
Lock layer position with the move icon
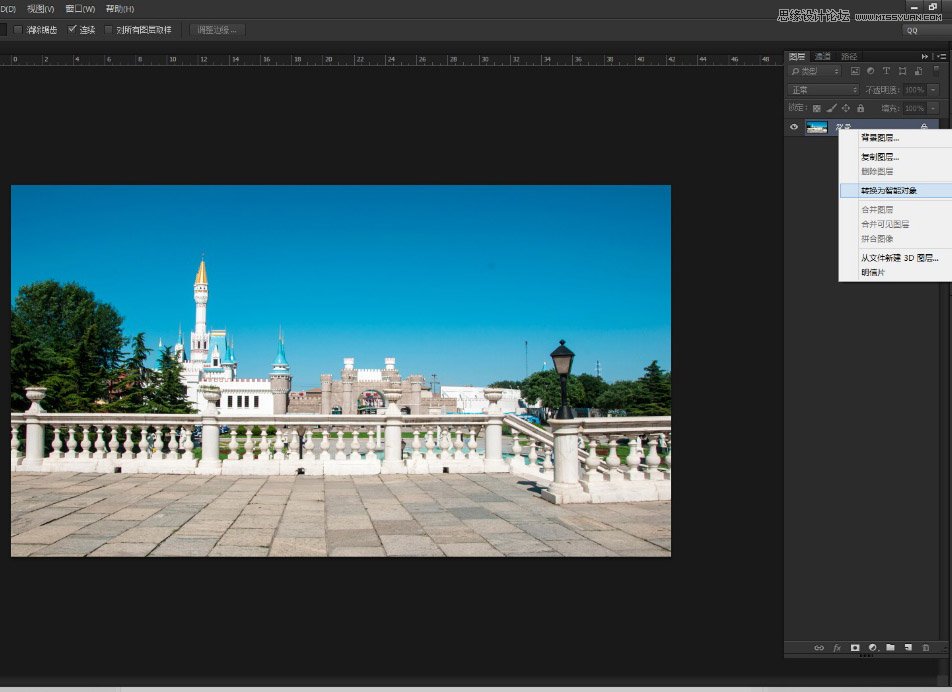click(x=846, y=108)
